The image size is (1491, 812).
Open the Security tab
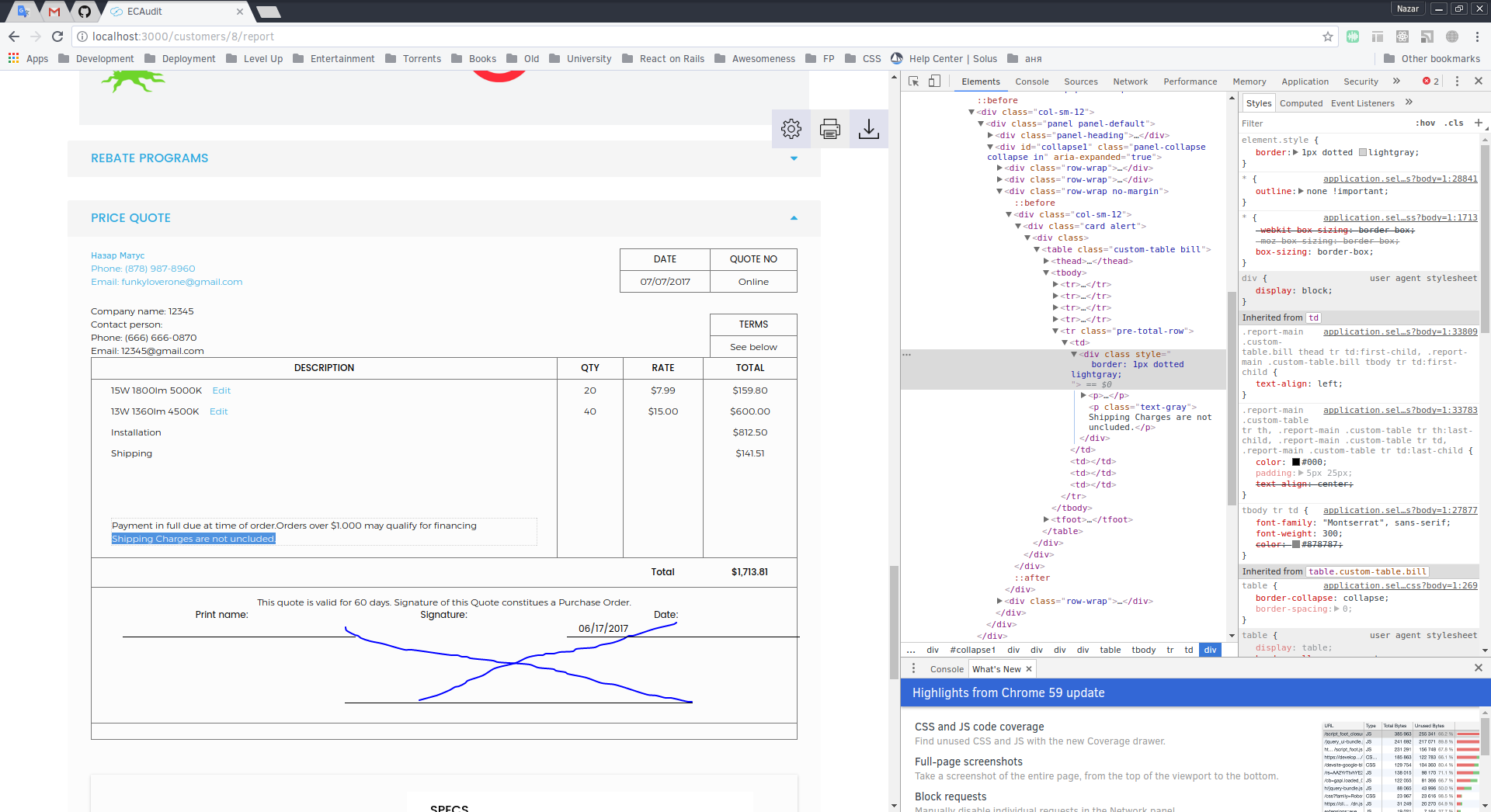[1361, 82]
